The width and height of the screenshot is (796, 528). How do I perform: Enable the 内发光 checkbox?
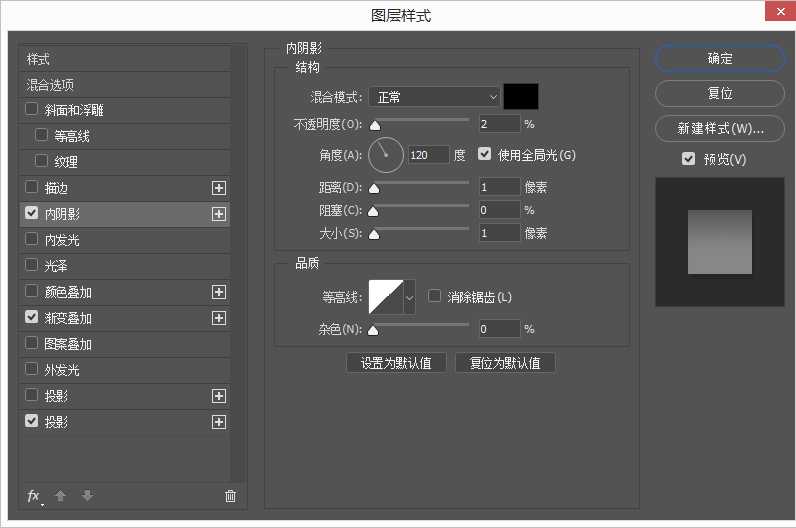pyautogui.click(x=31, y=239)
